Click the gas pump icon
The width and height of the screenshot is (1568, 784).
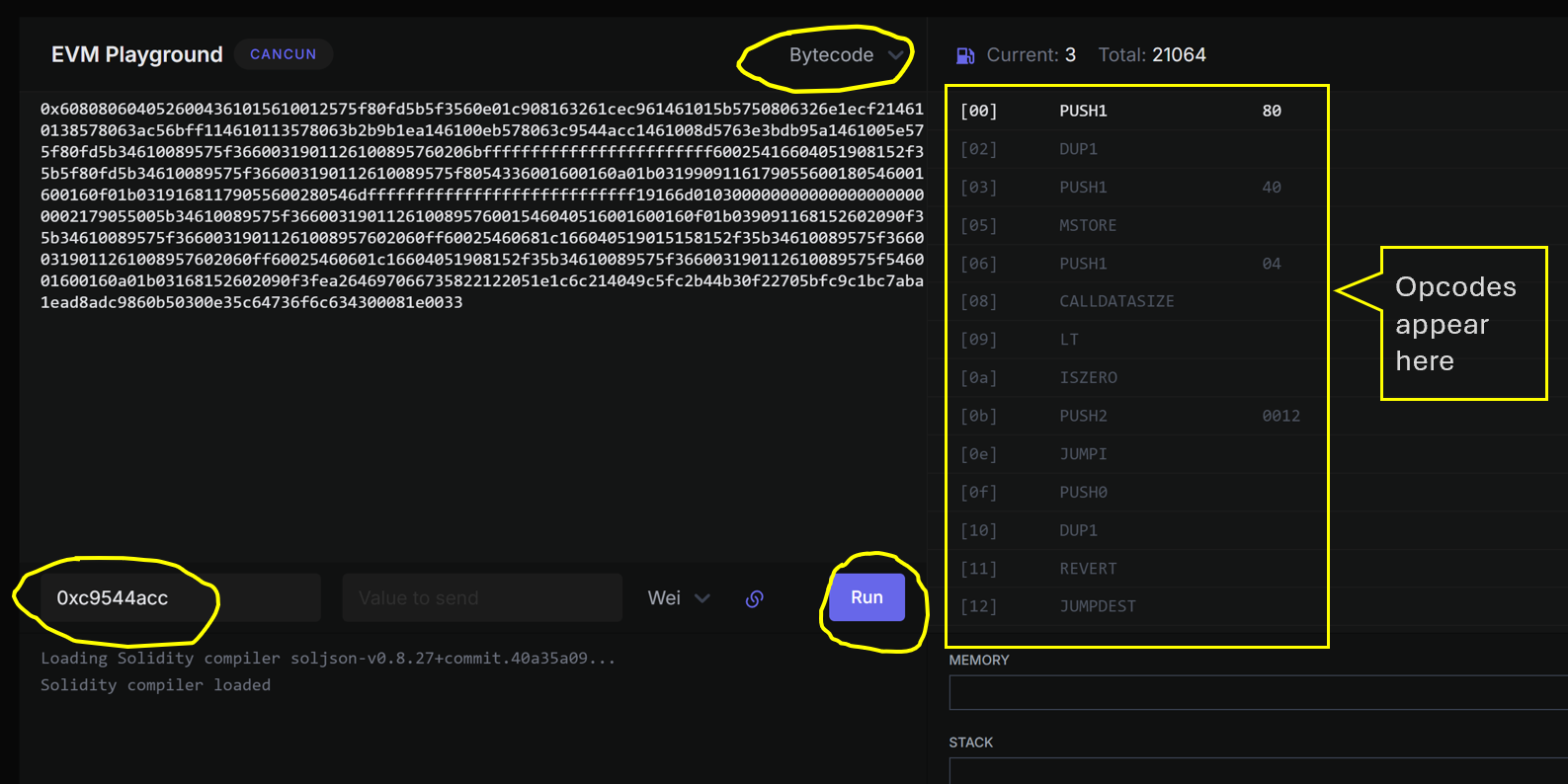965,56
